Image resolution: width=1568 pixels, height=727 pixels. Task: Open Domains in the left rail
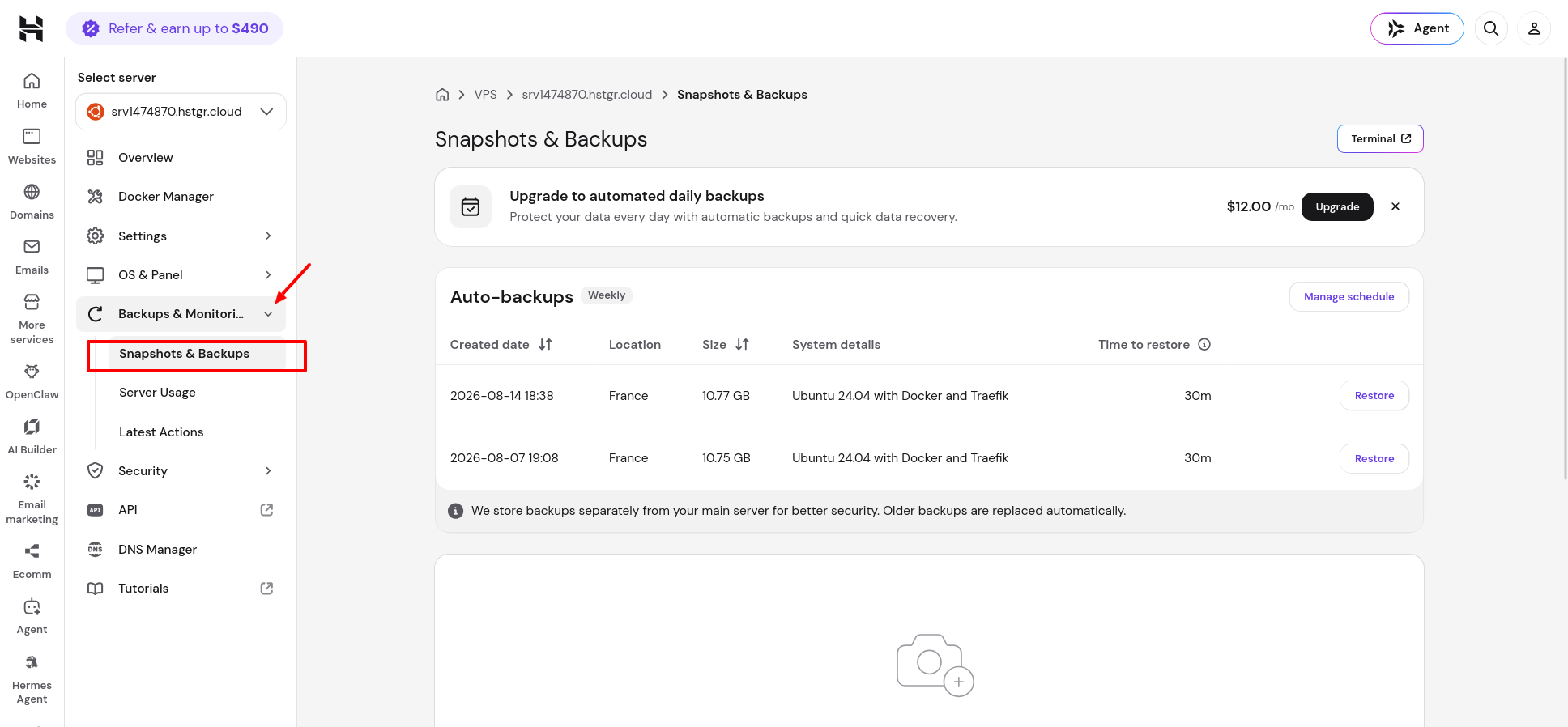point(32,202)
